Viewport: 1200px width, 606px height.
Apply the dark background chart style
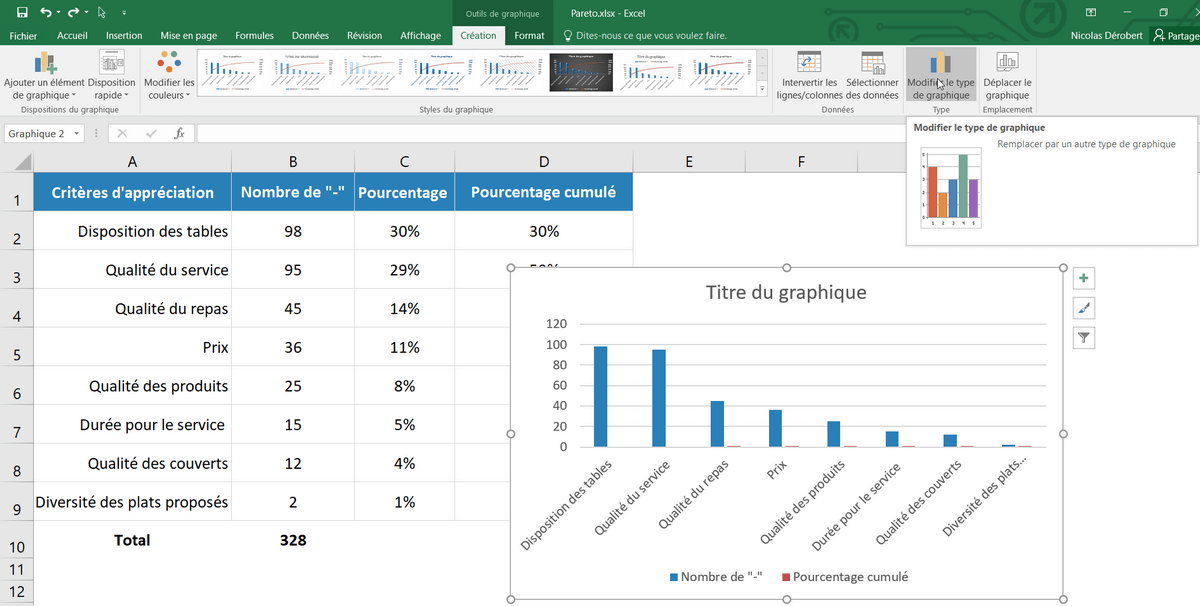click(583, 71)
